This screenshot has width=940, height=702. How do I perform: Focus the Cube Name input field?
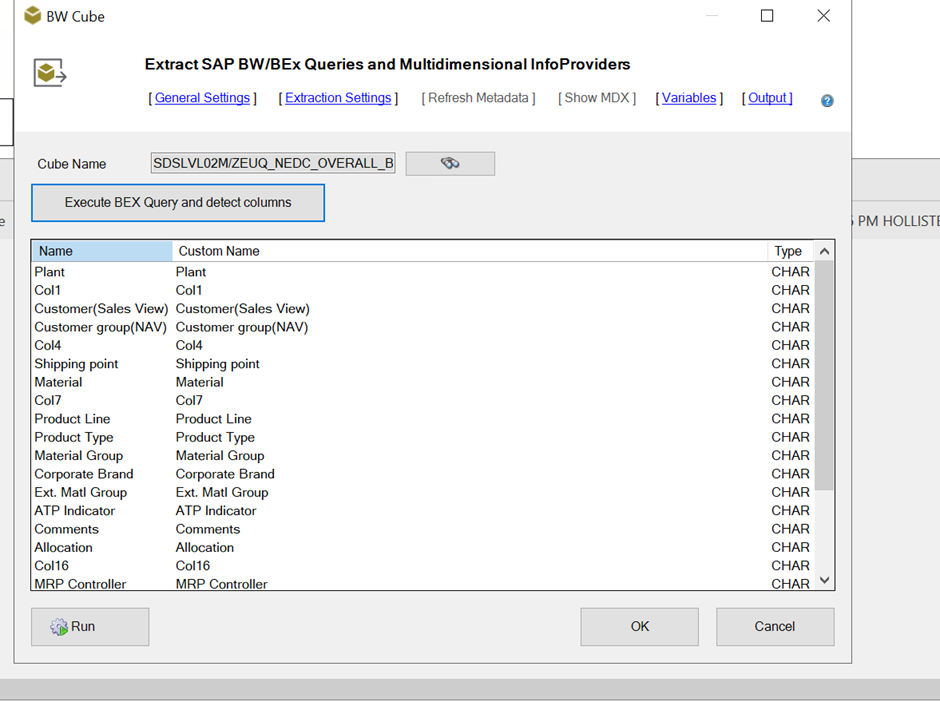tap(273, 163)
